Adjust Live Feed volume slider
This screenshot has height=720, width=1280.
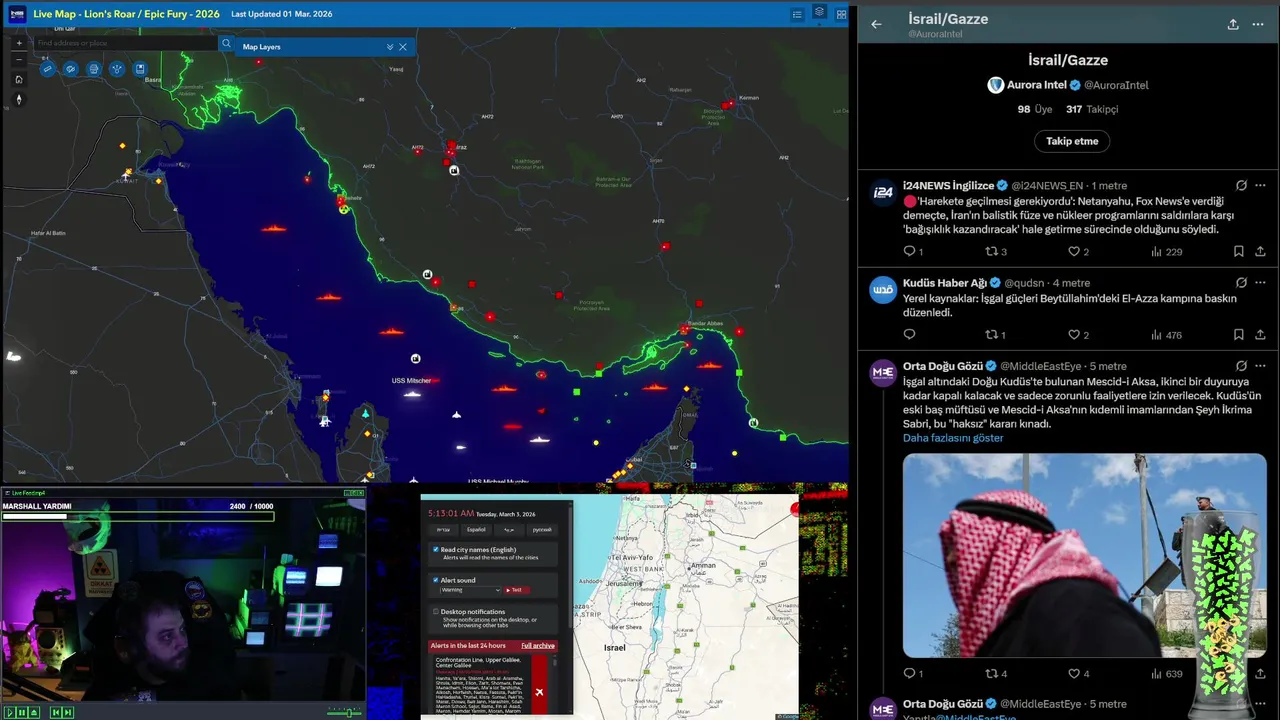click(x=344, y=712)
